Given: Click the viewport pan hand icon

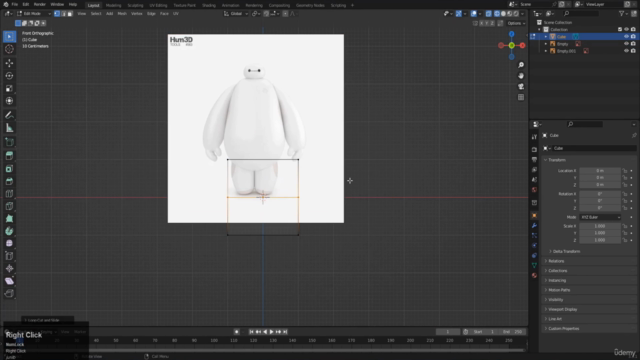Looking at the screenshot, I should click(x=521, y=76).
